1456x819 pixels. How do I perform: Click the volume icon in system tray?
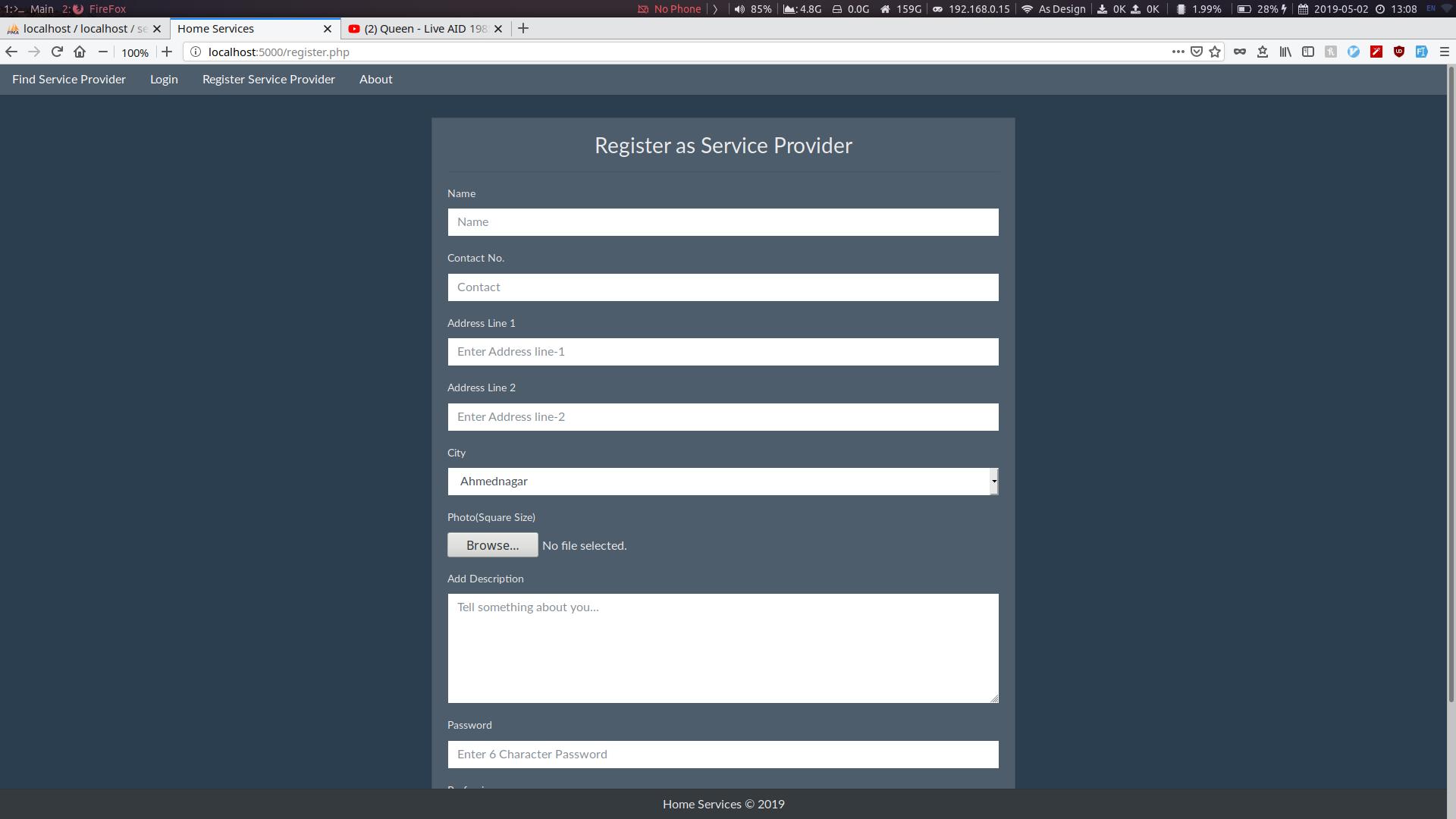[x=737, y=8]
